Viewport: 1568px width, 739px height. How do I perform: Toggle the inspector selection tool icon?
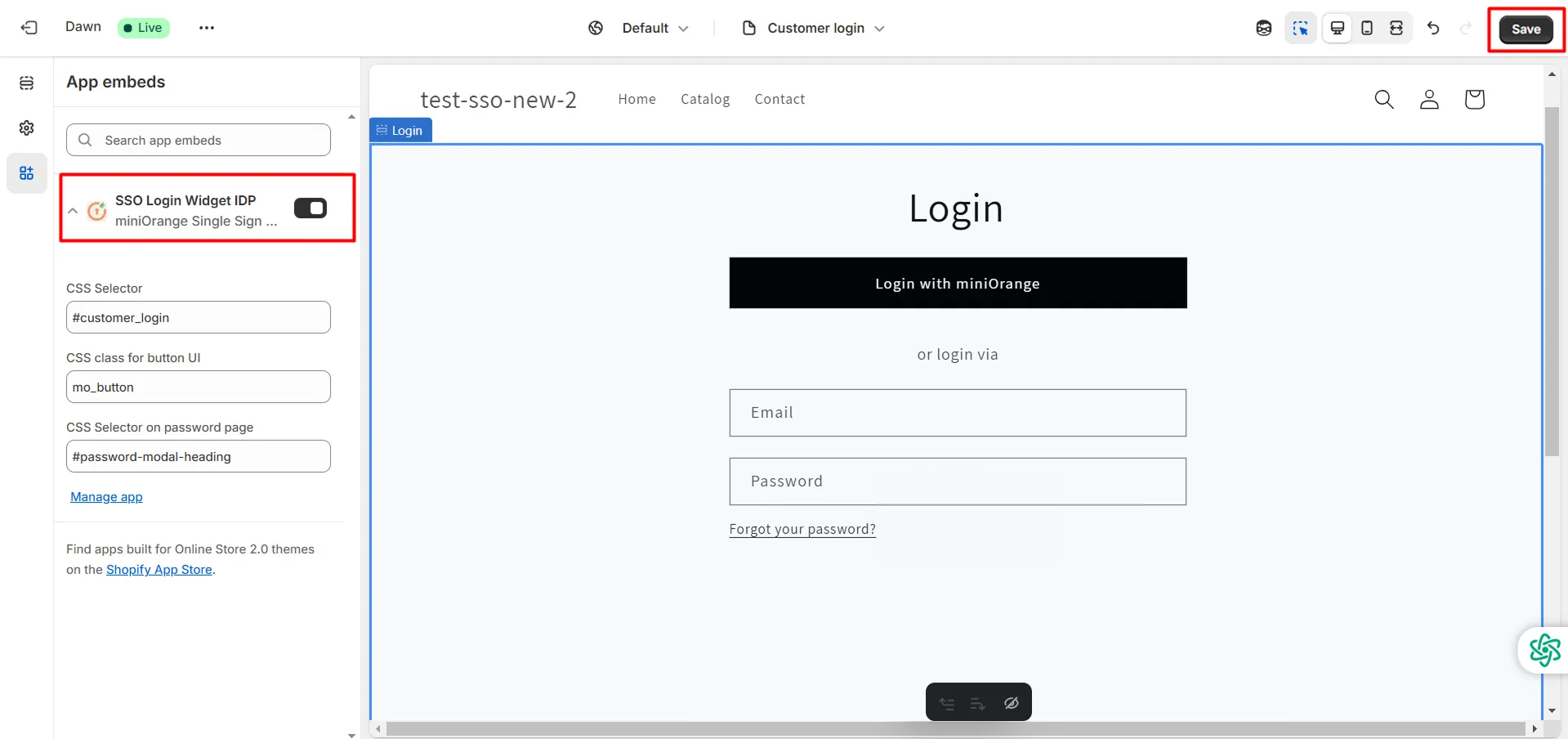(1300, 29)
